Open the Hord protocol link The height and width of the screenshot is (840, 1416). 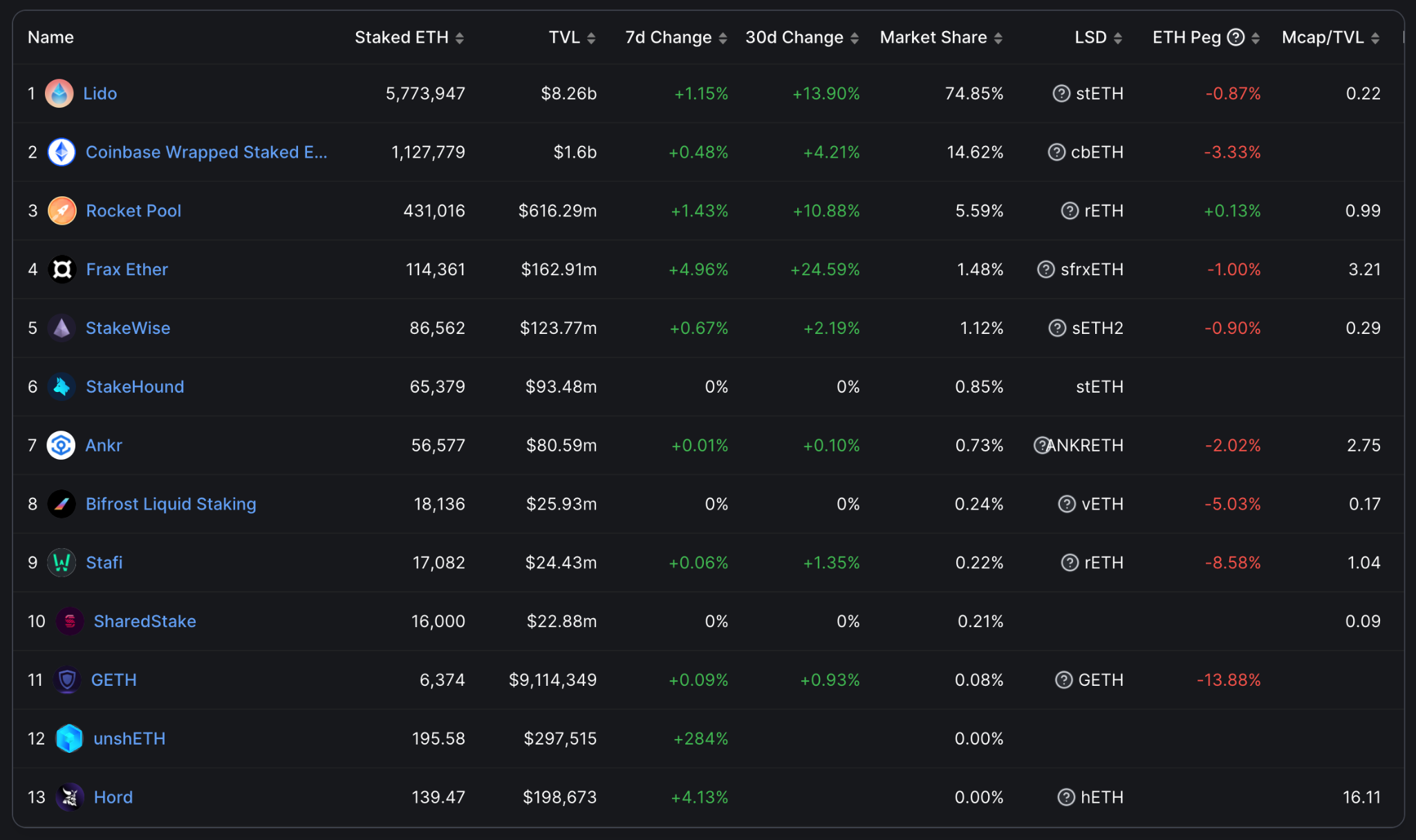click(113, 798)
